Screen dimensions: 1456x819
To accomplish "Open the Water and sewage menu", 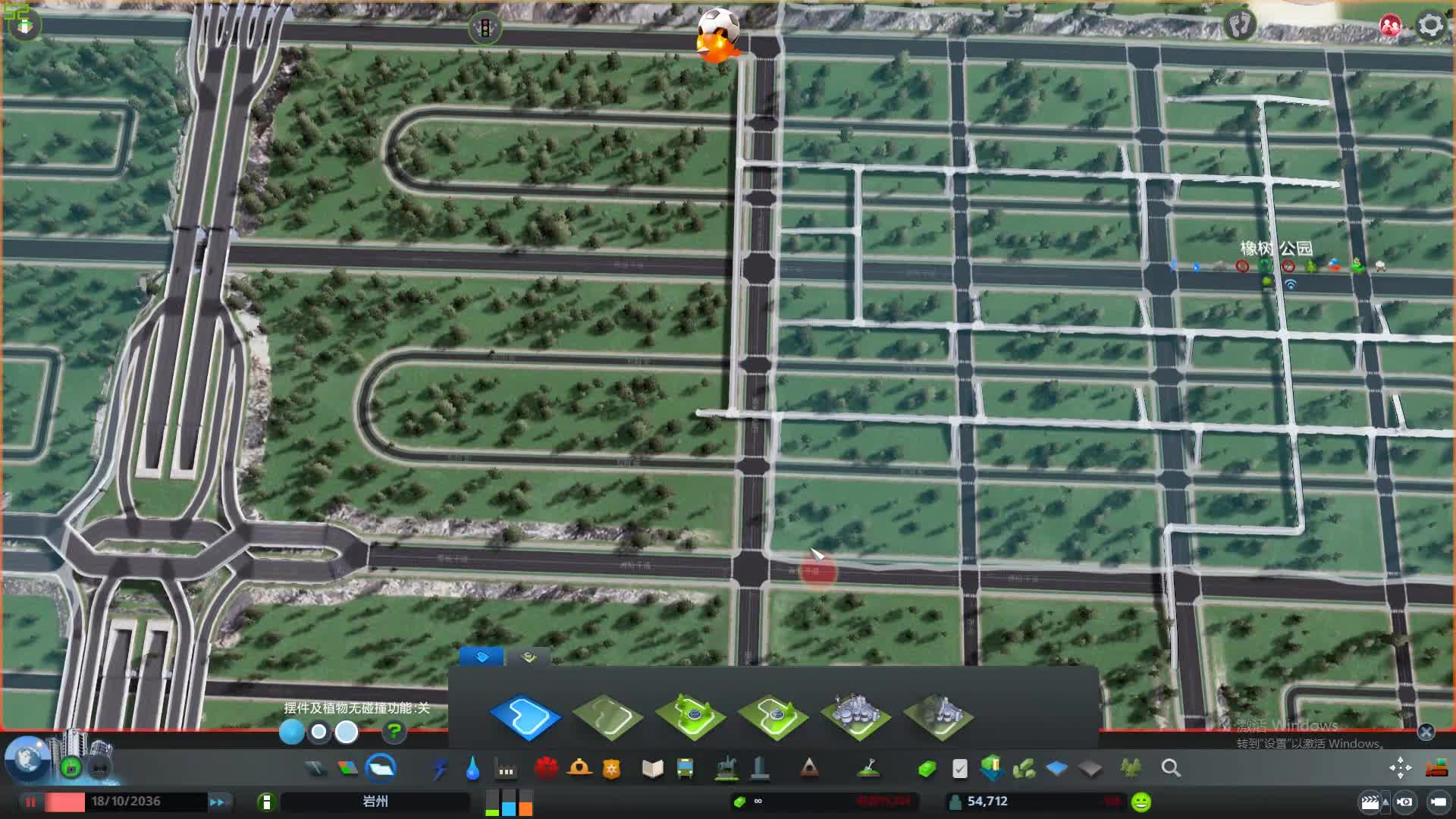I will 472,769.
